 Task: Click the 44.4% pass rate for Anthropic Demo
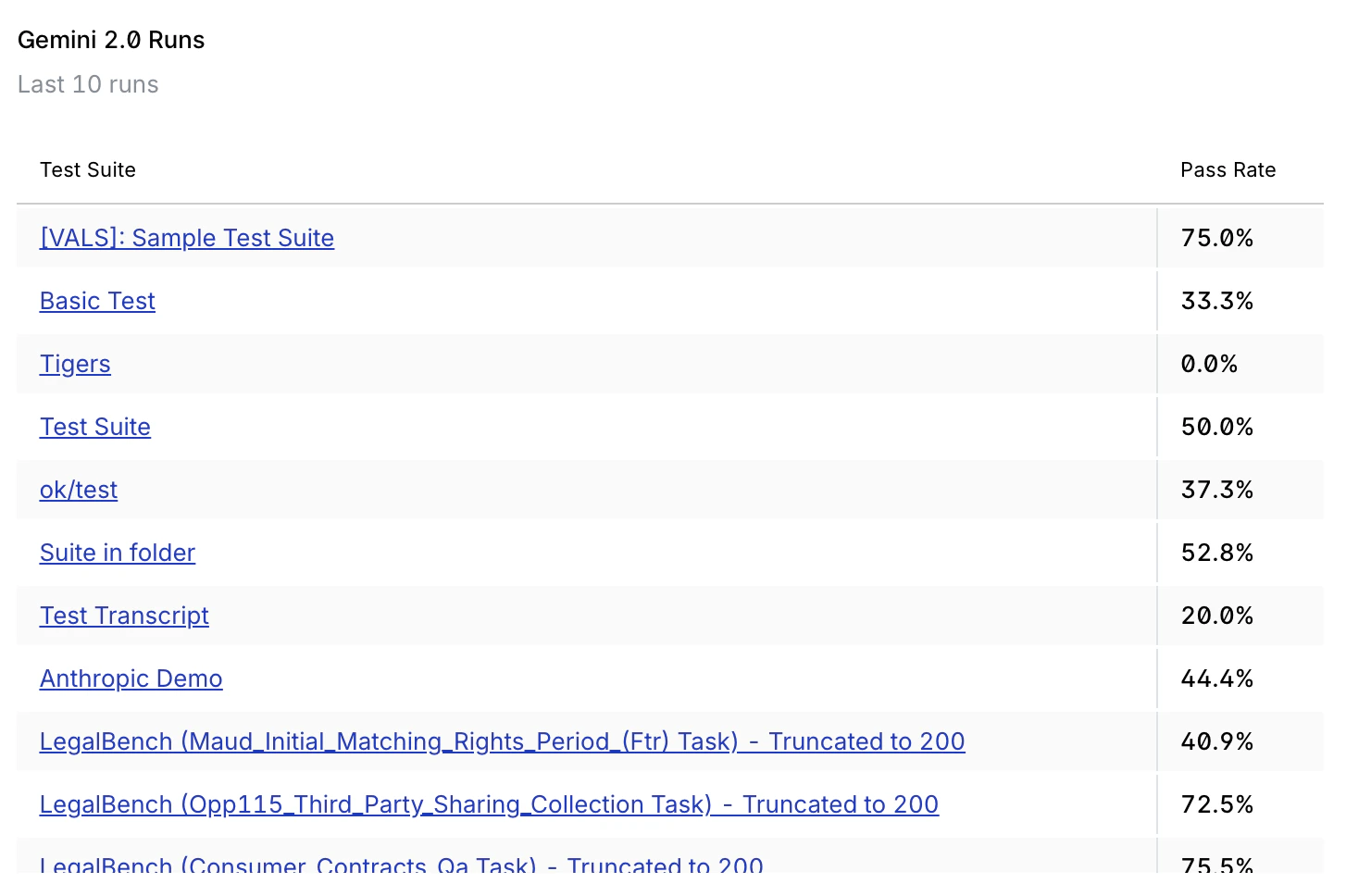click(1216, 678)
